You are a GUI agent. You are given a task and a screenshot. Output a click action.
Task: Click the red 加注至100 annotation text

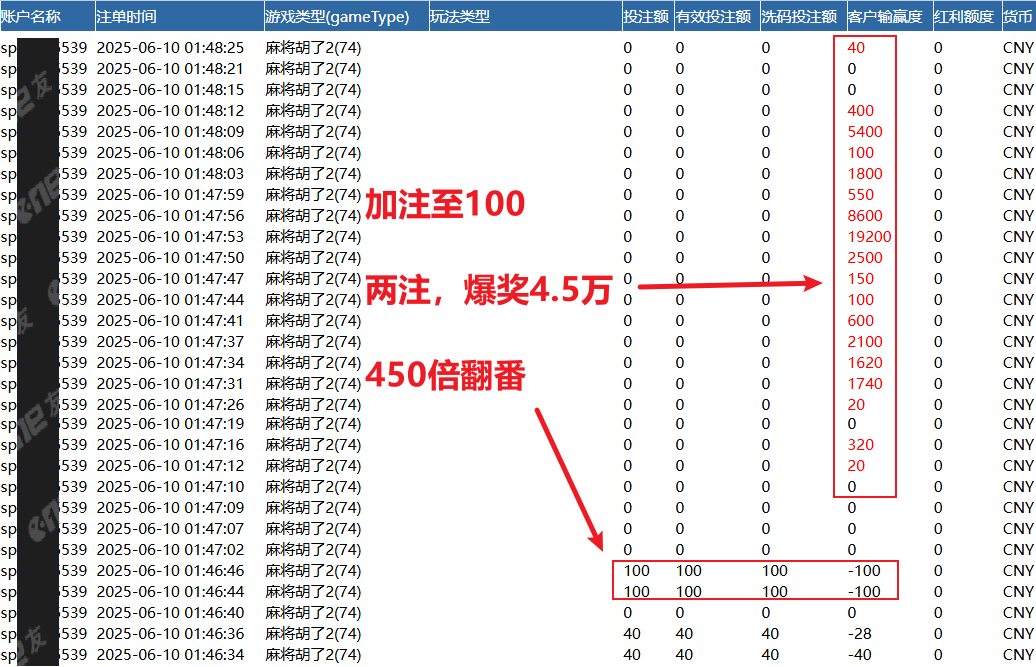pyautogui.click(x=445, y=204)
